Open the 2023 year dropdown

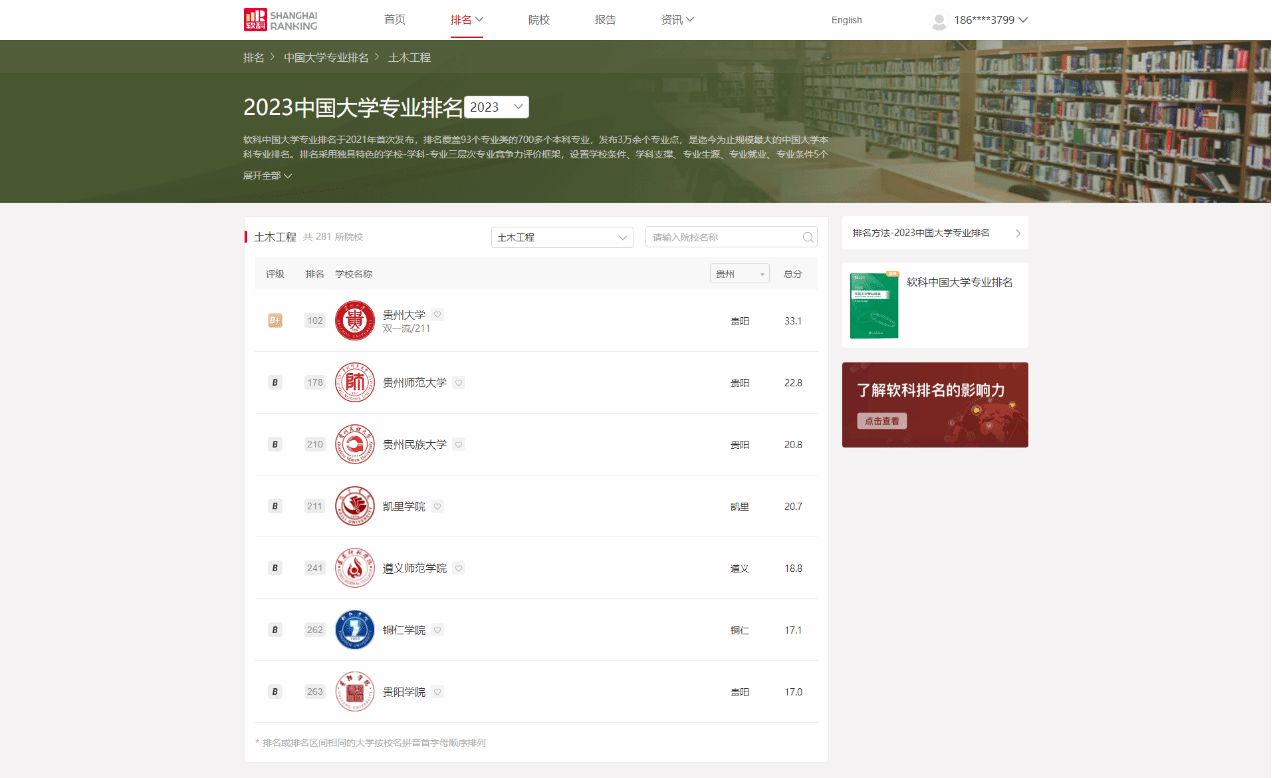(496, 108)
